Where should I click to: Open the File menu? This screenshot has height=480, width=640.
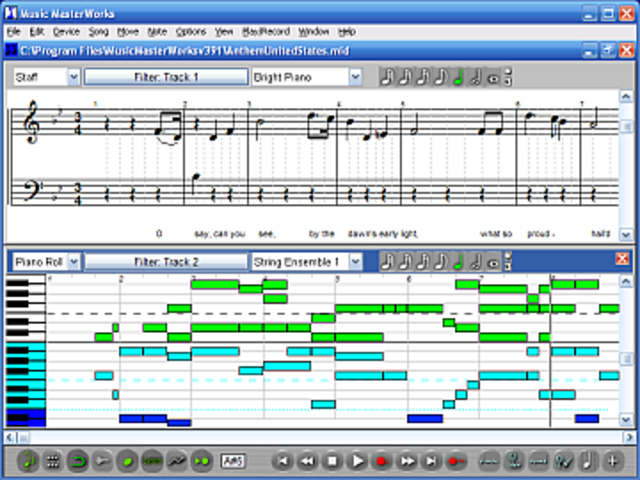point(13,32)
